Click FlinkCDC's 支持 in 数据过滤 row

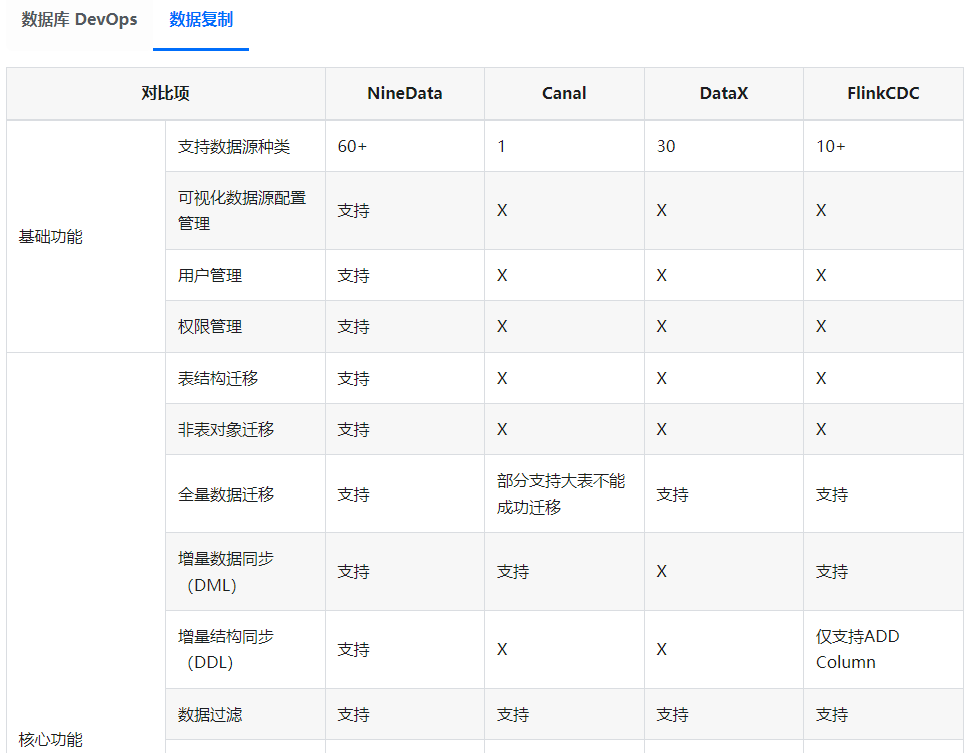[832, 715]
